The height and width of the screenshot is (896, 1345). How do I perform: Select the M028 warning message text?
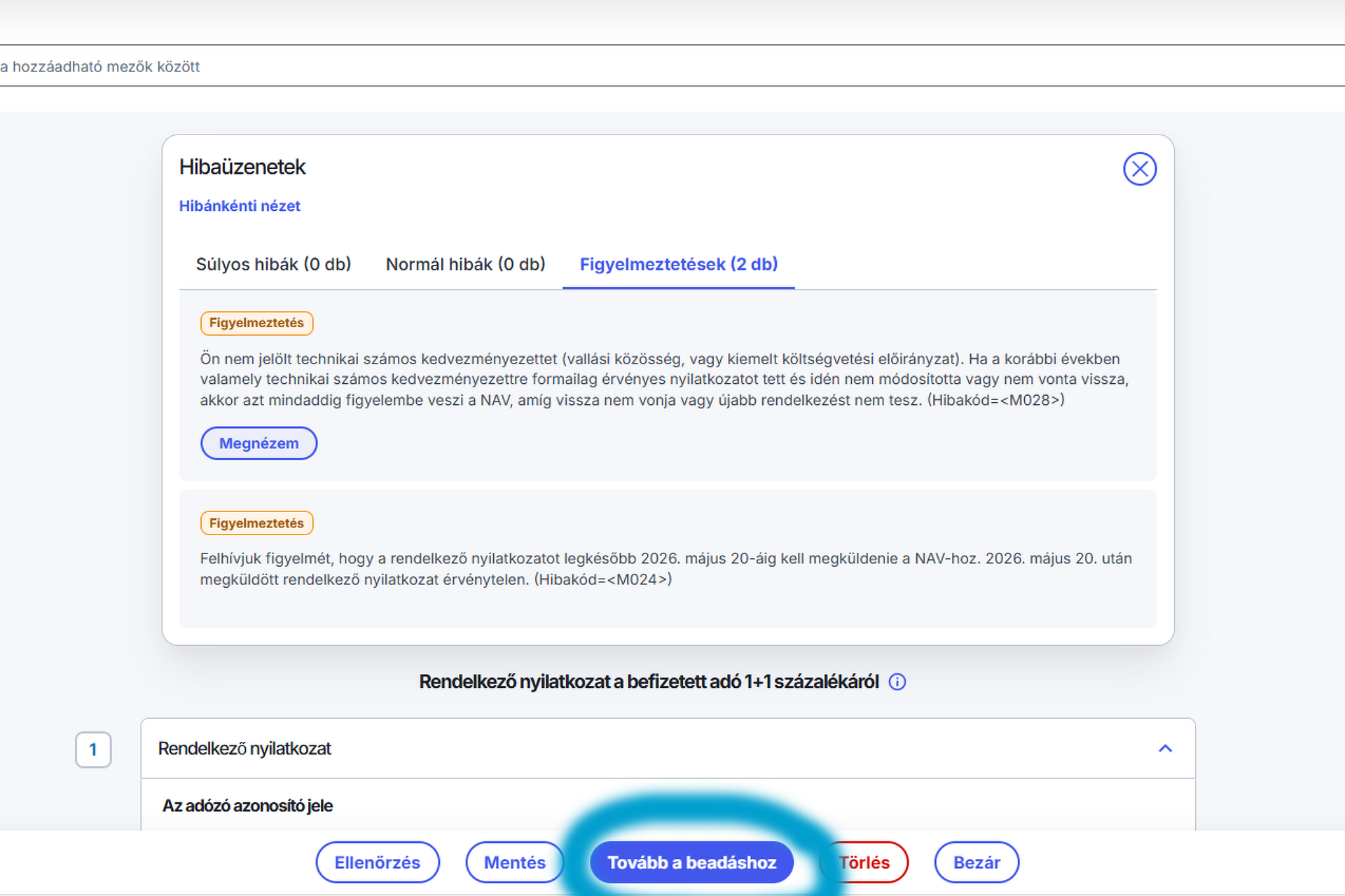click(665, 379)
